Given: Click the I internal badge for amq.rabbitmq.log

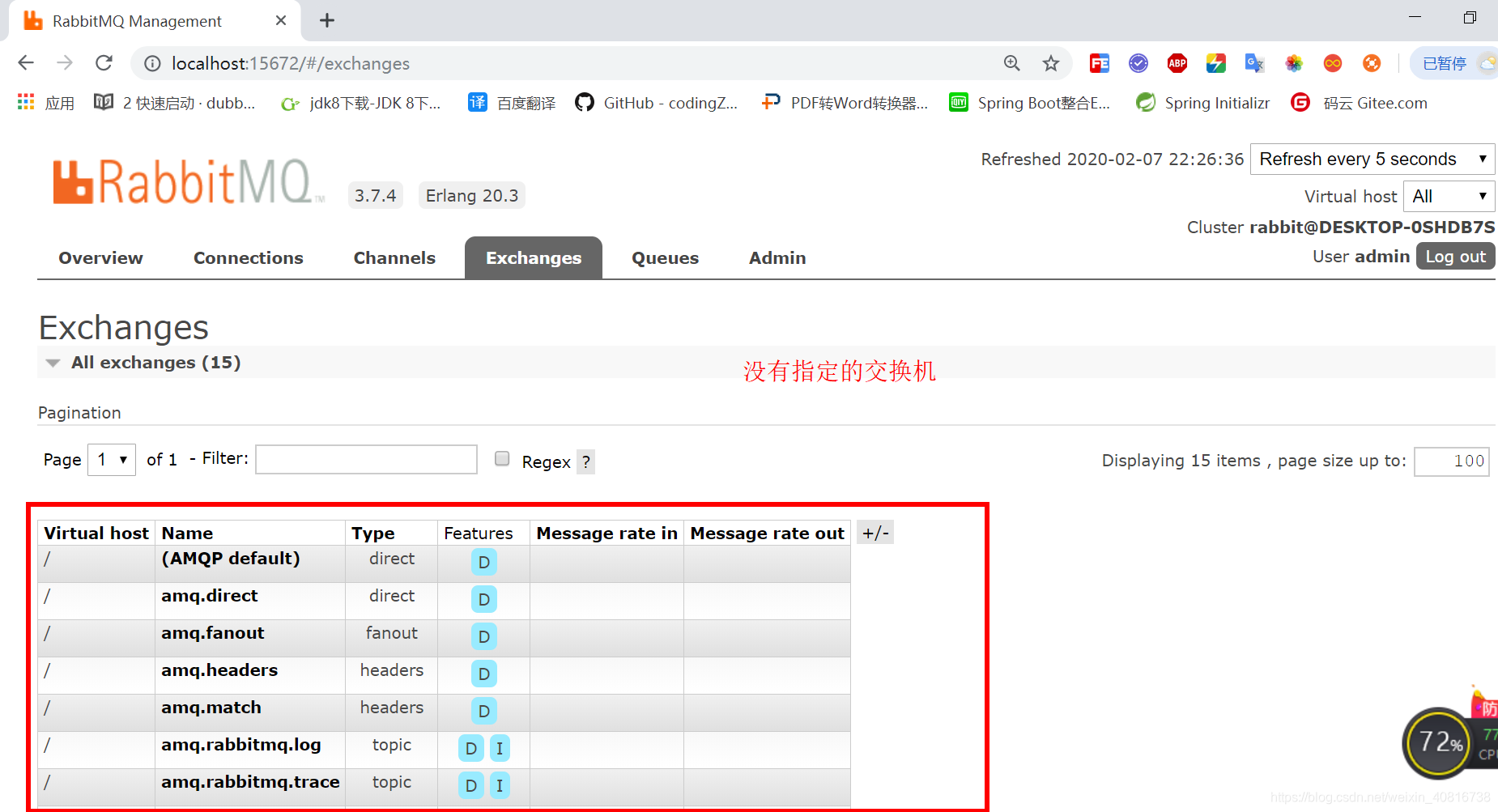Looking at the screenshot, I should 500,748.
